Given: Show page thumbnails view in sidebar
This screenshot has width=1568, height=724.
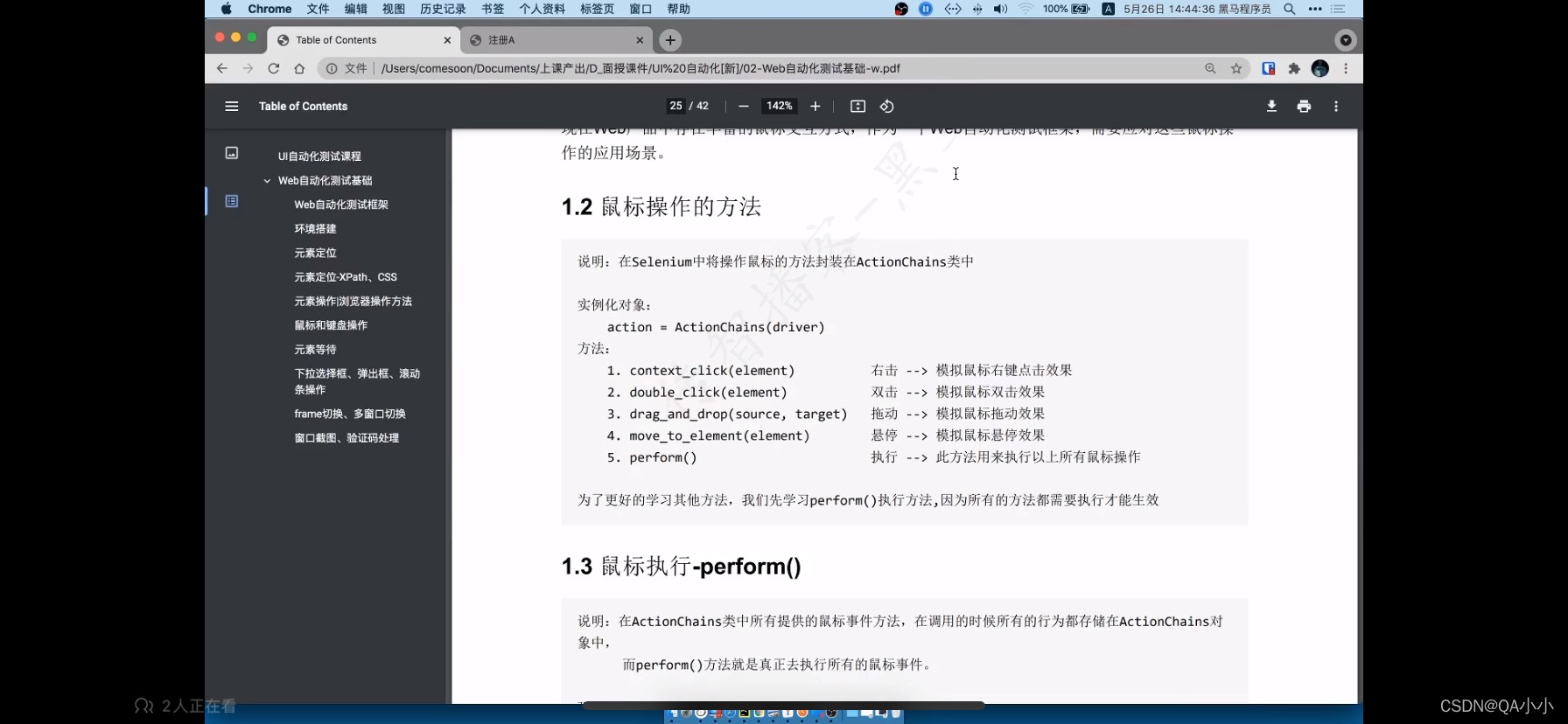Looking at the screenshot, I should pyautogui.click(x=232, y=153).
